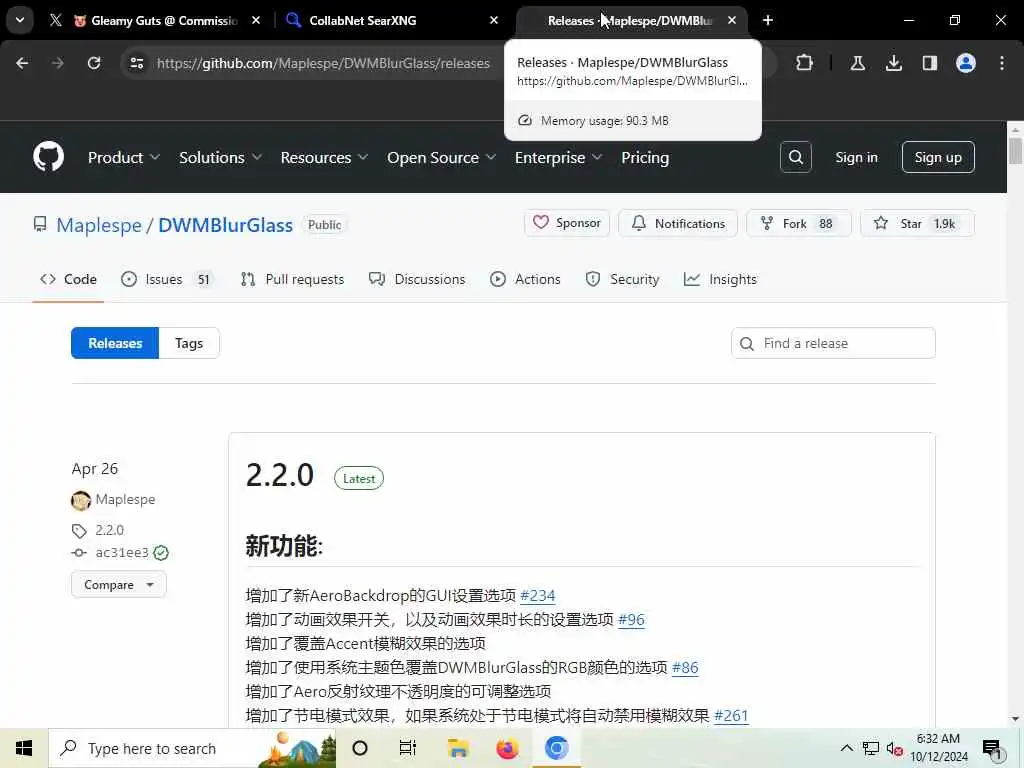Expand the Solutions menu
The image size is (1024, 768).
tap(220, 157)
